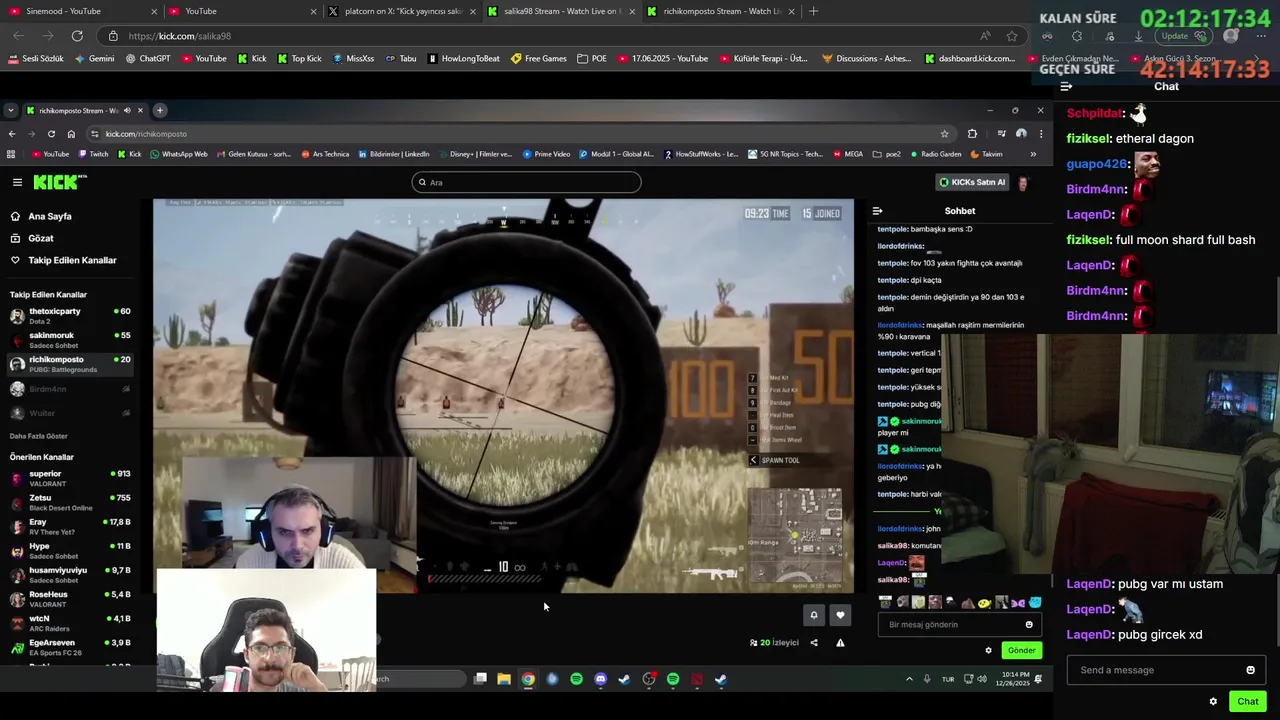Go to Ana Sayfa in sidebar

[49, 216]
